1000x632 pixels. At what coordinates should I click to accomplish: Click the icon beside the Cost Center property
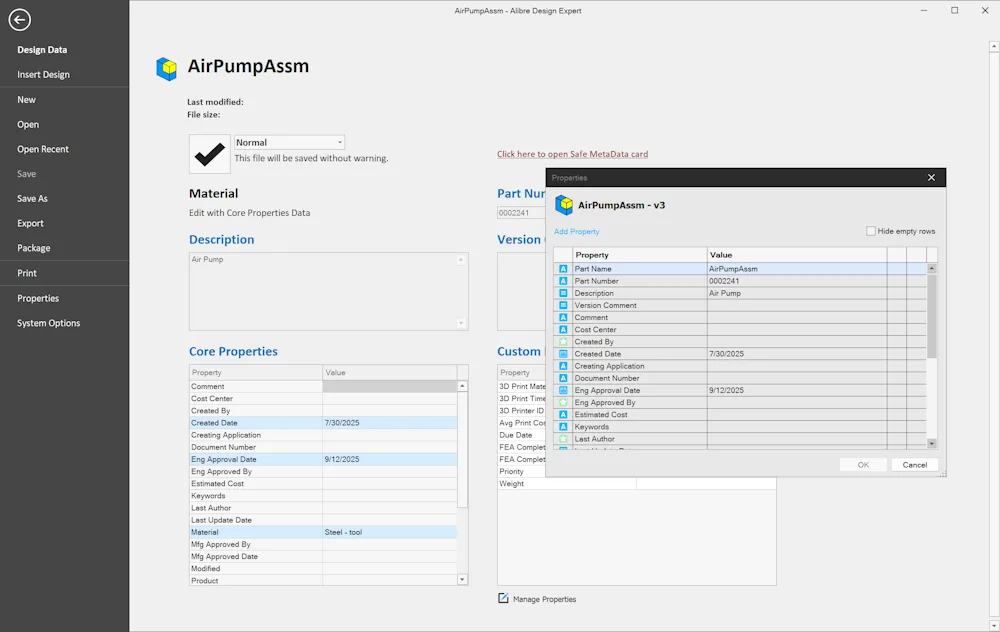(563, 330)
